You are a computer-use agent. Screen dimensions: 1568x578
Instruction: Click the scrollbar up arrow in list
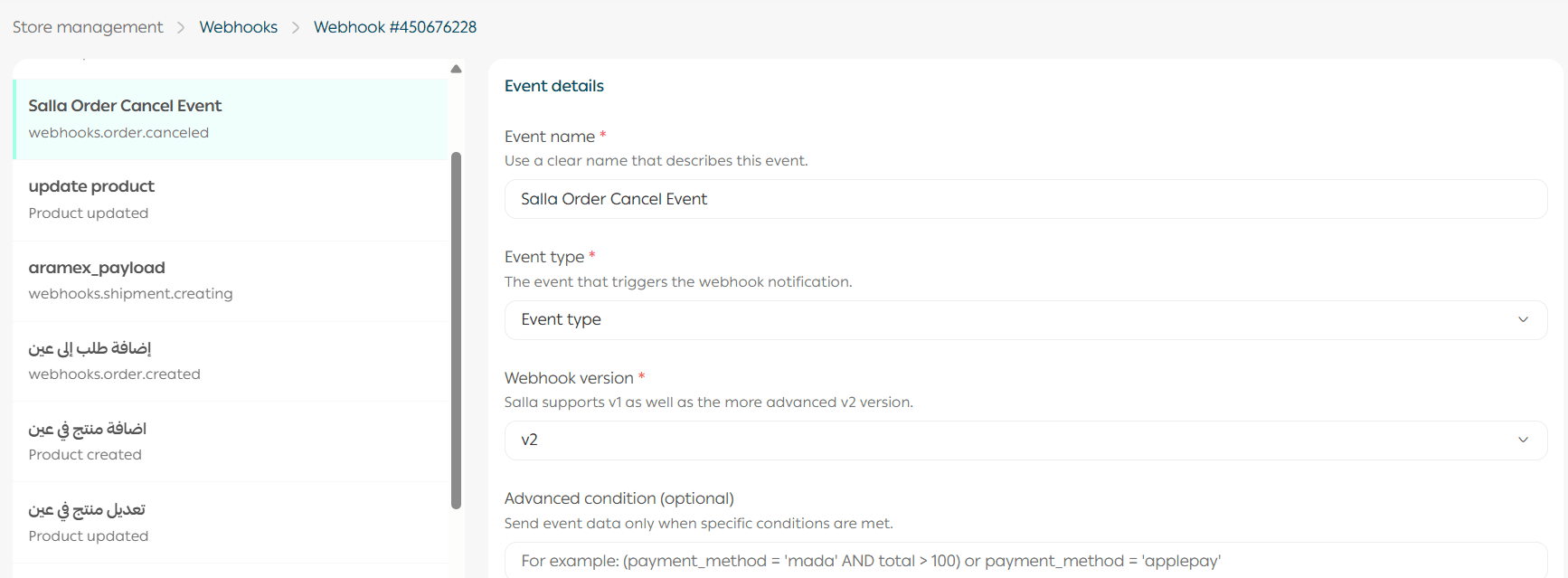[x=456, y=69]
